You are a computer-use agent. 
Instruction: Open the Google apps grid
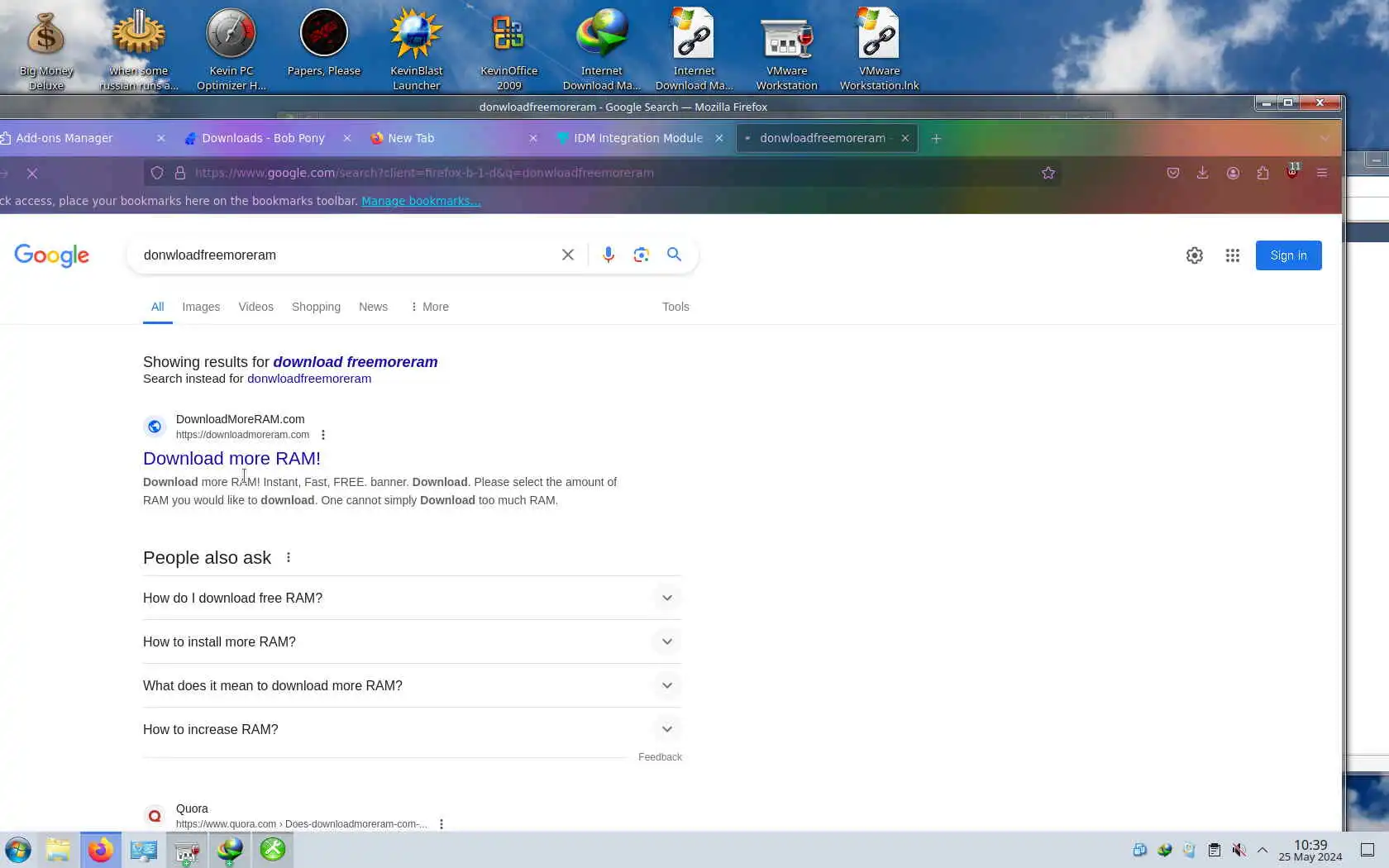click(1233, 255)
